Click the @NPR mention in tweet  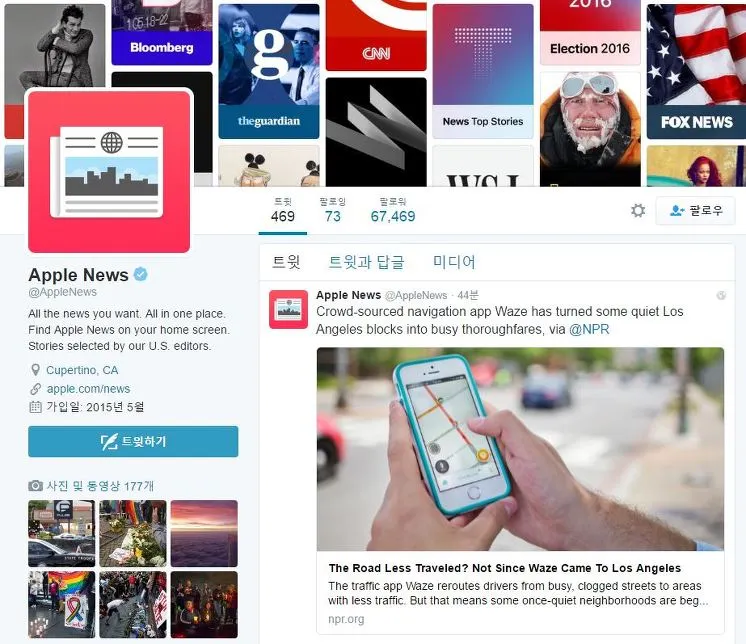[x=589, y=329]
